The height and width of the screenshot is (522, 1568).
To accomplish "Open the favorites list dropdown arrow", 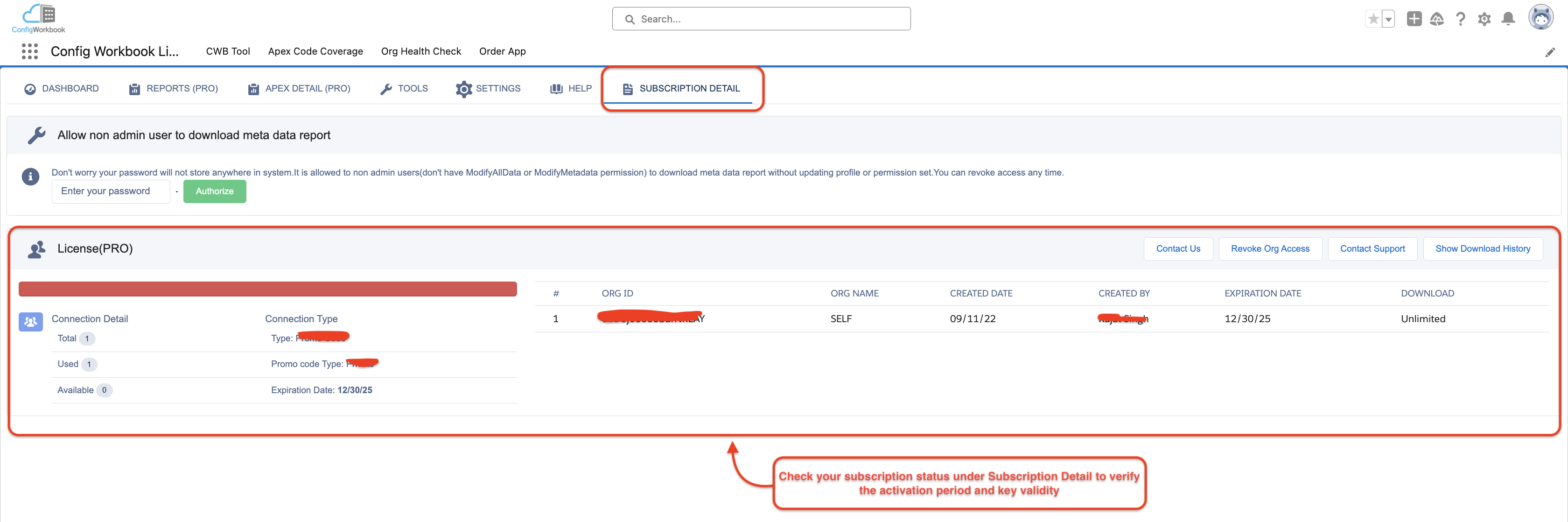I will (1388, 19).
